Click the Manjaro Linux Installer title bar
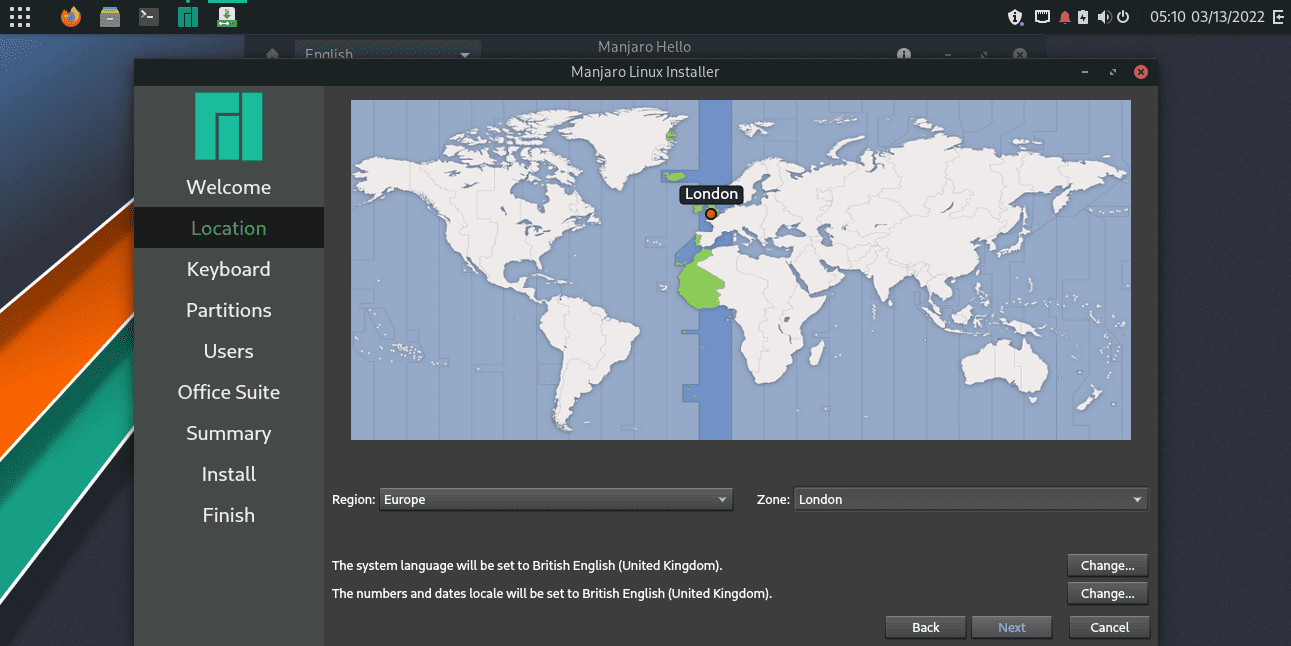The height and width of the screenshot is (646, 1291). (645, 72)
